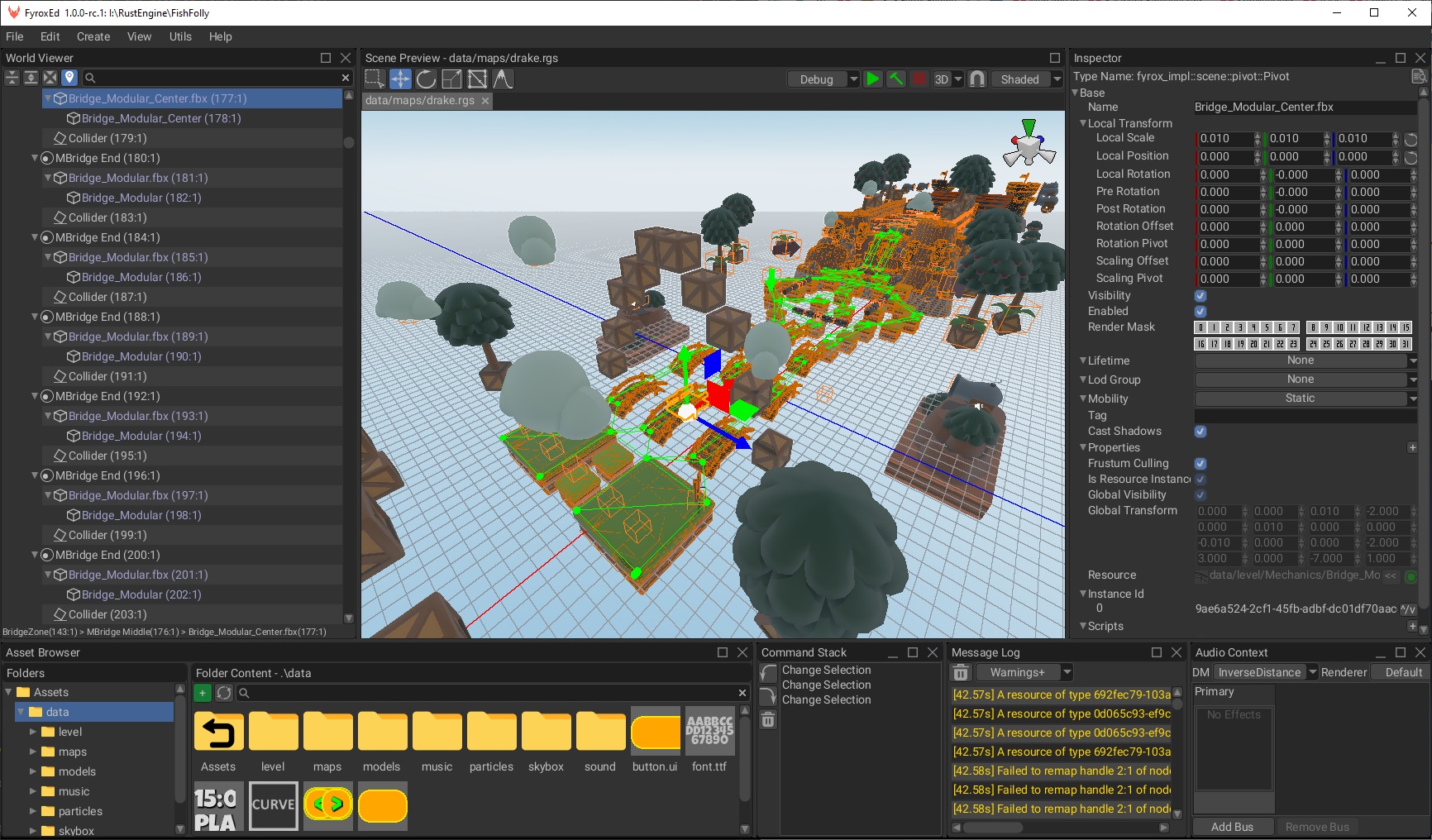Screen dimensions: 1432x840
Task: Start the game with the green Play button
Action: pyautogui.click(x=873, y=79)
